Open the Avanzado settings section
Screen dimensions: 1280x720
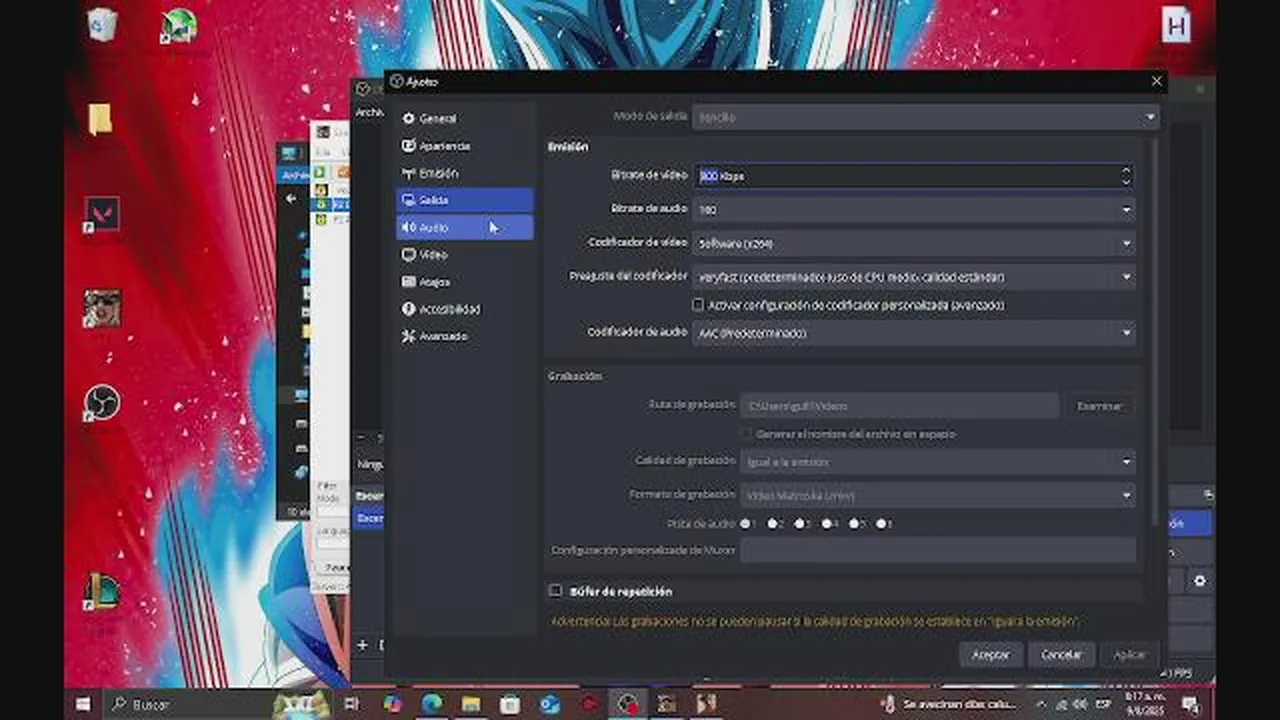[x=464, y=336]
